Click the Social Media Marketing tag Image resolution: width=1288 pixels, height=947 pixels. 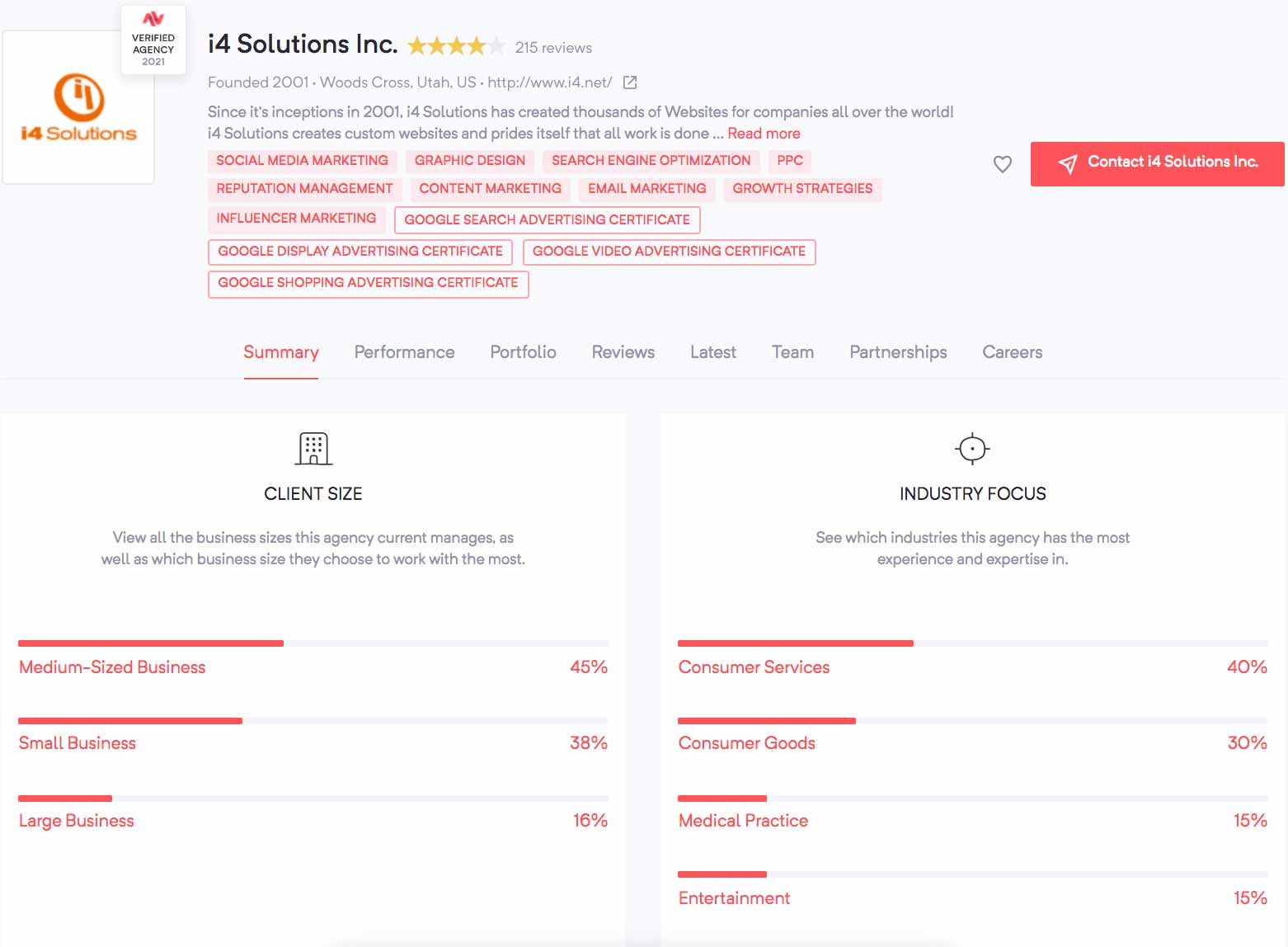coord(303,161)
